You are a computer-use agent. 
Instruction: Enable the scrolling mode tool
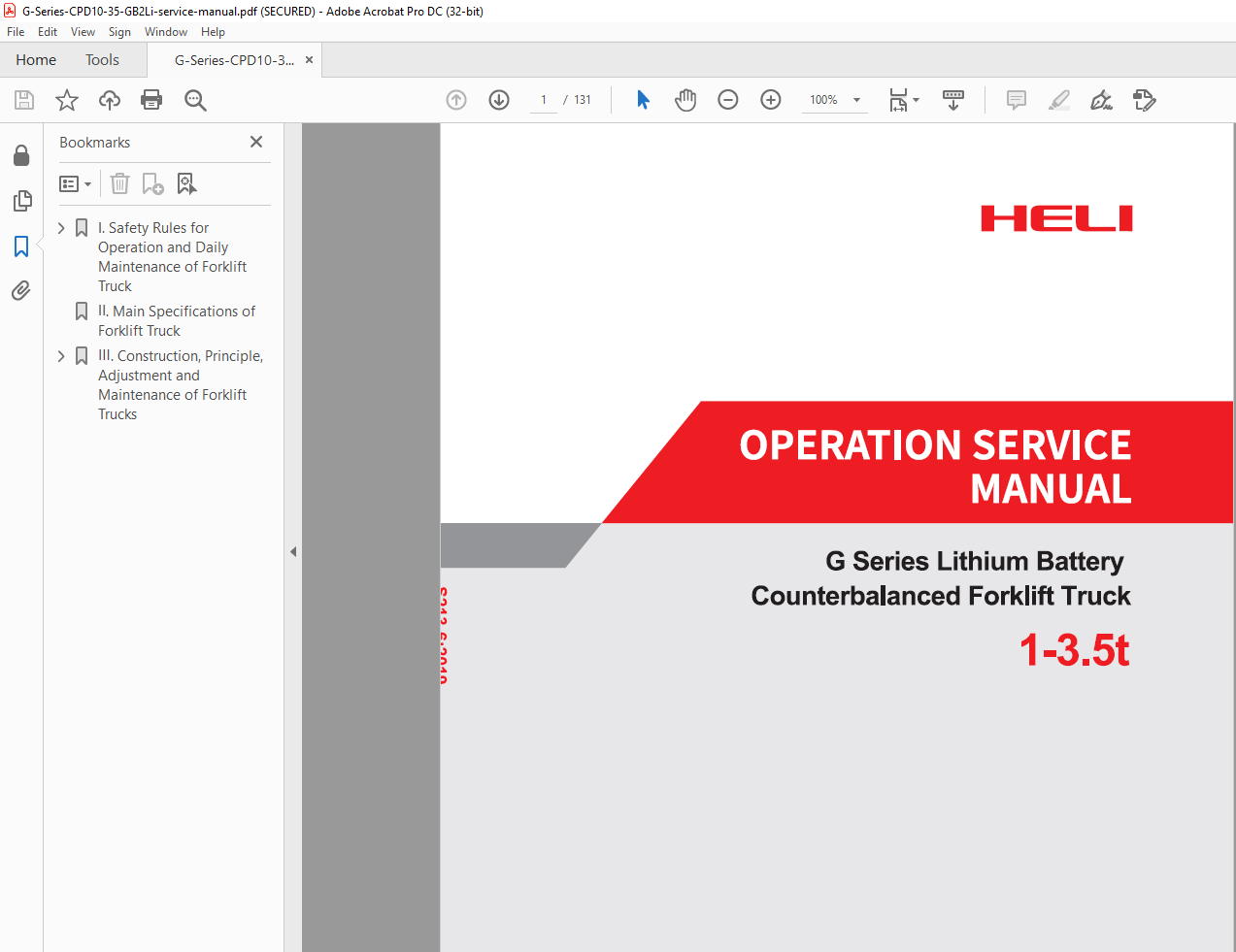click(x=953, y=100)
